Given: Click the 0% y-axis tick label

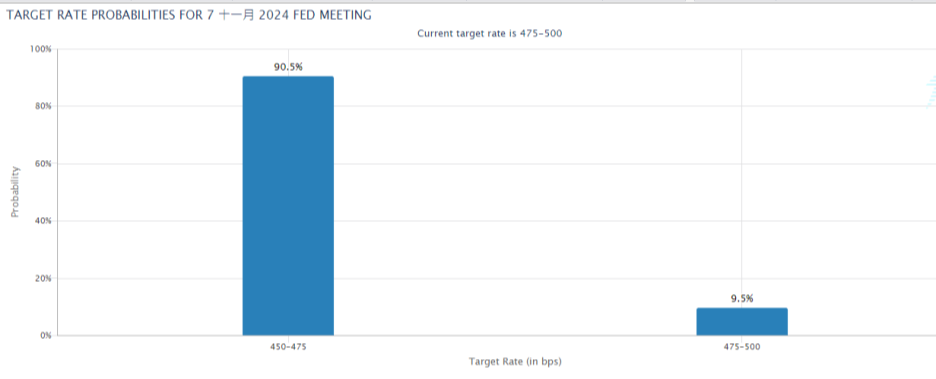Looking at the screenshot, I should (x=45, y=335).
